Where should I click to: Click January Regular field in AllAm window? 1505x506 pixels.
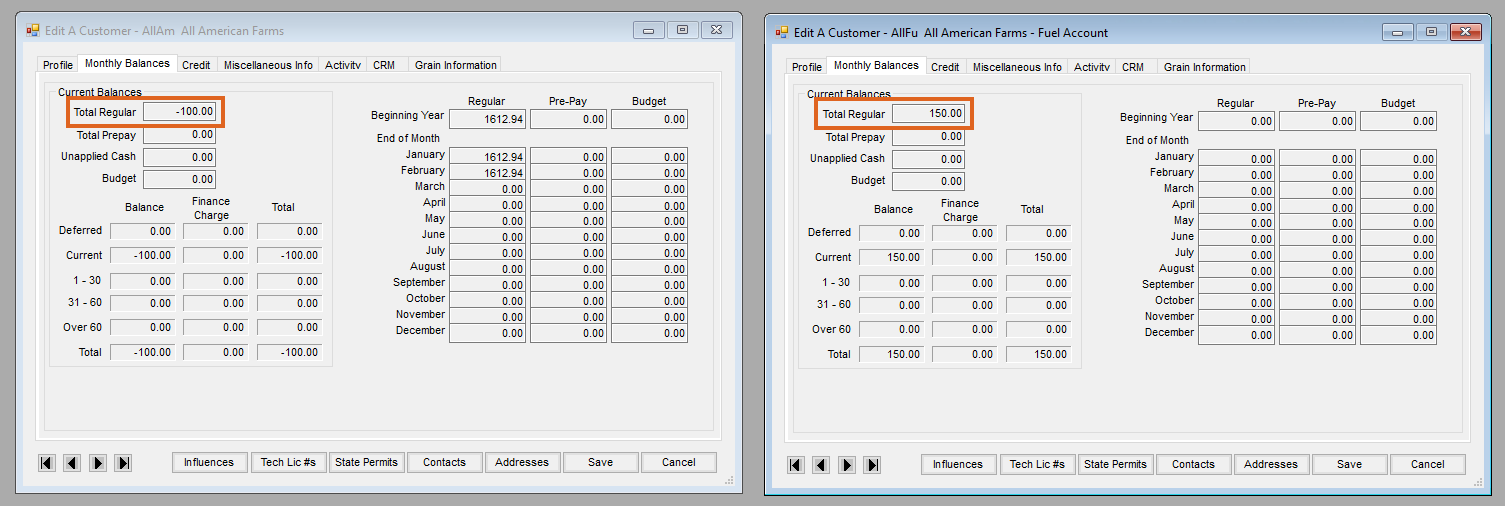(x=488, y=157)
